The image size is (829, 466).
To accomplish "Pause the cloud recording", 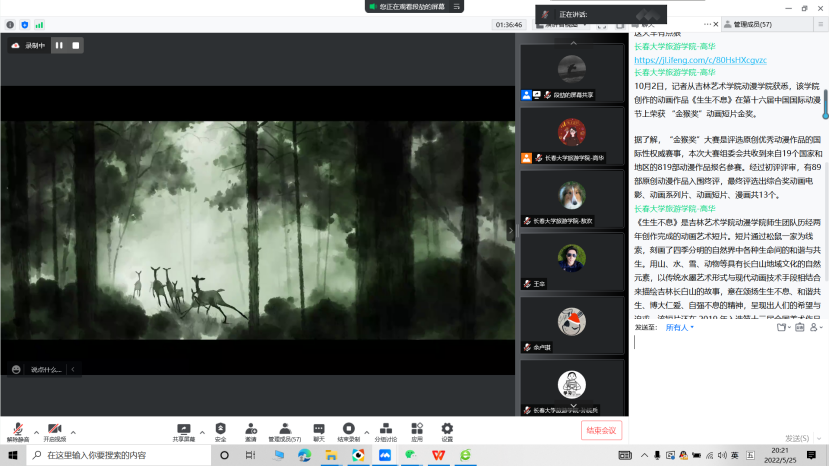I will pos(59,45).
